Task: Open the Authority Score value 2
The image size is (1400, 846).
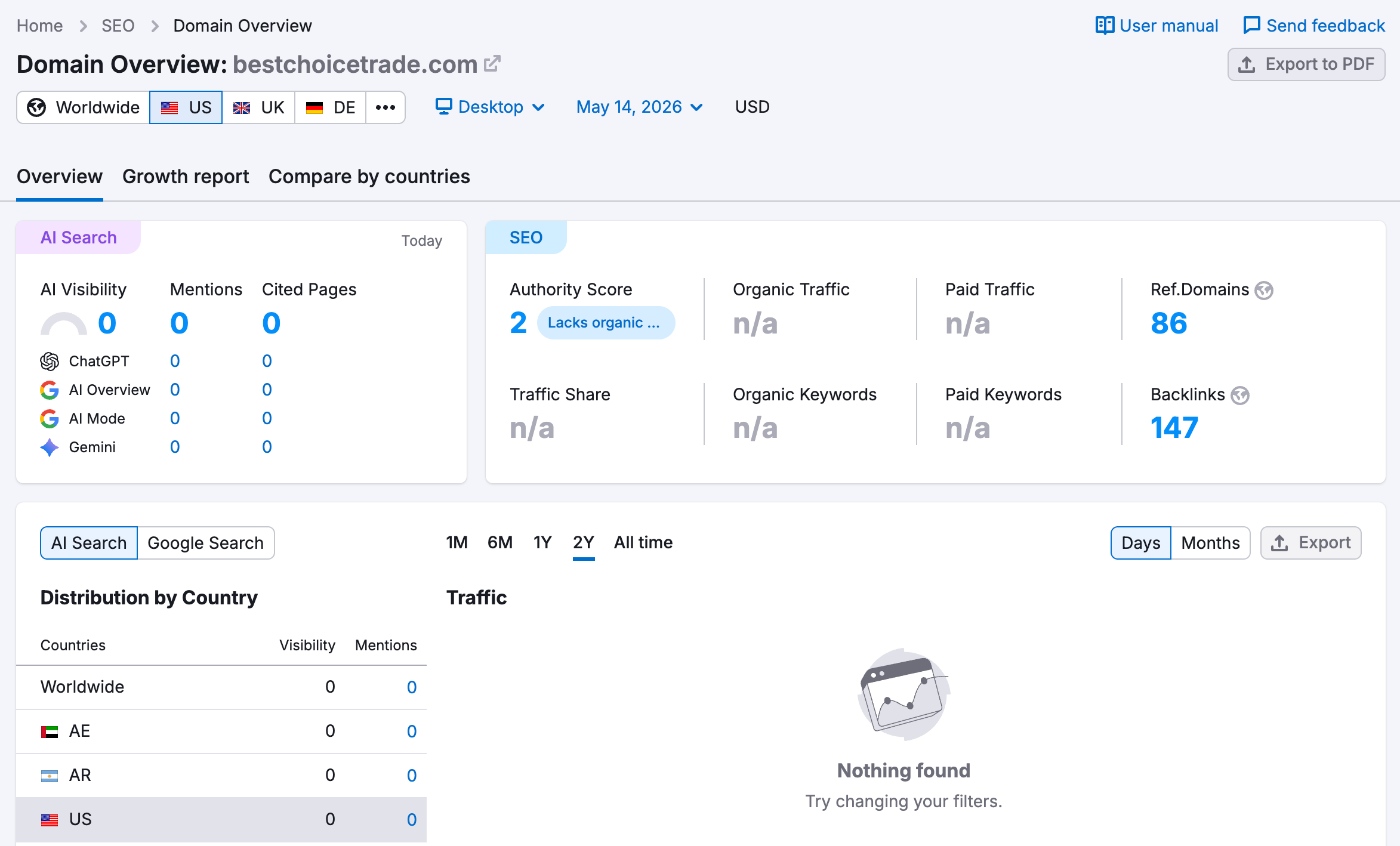Action: [518, 323]
